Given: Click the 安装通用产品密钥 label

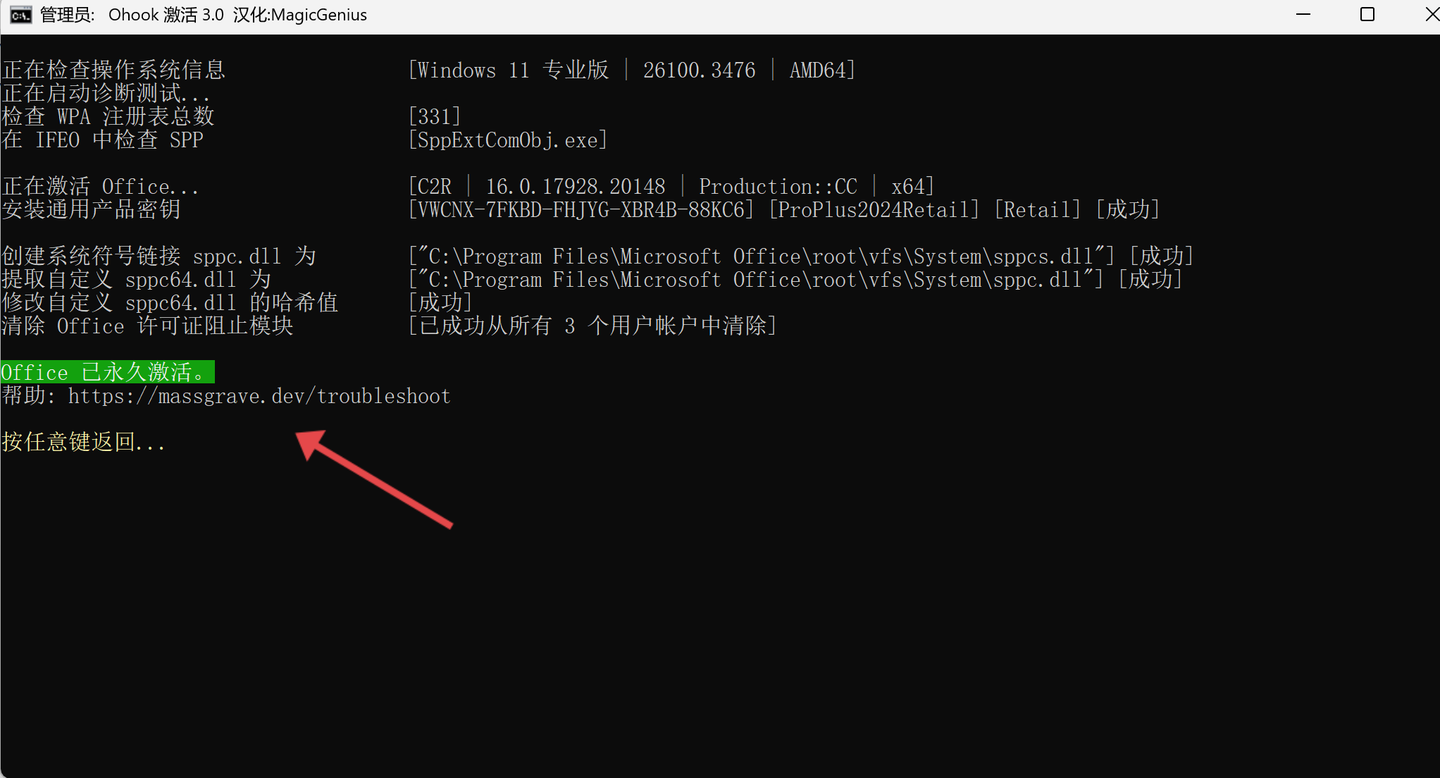Looking at the screenshot, I should pos(91,210).
